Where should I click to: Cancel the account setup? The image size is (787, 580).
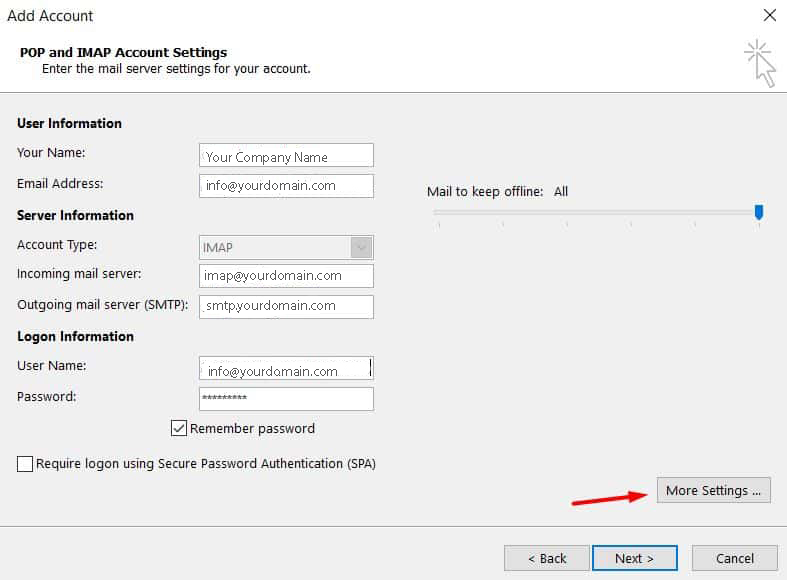tap(734, 558)
